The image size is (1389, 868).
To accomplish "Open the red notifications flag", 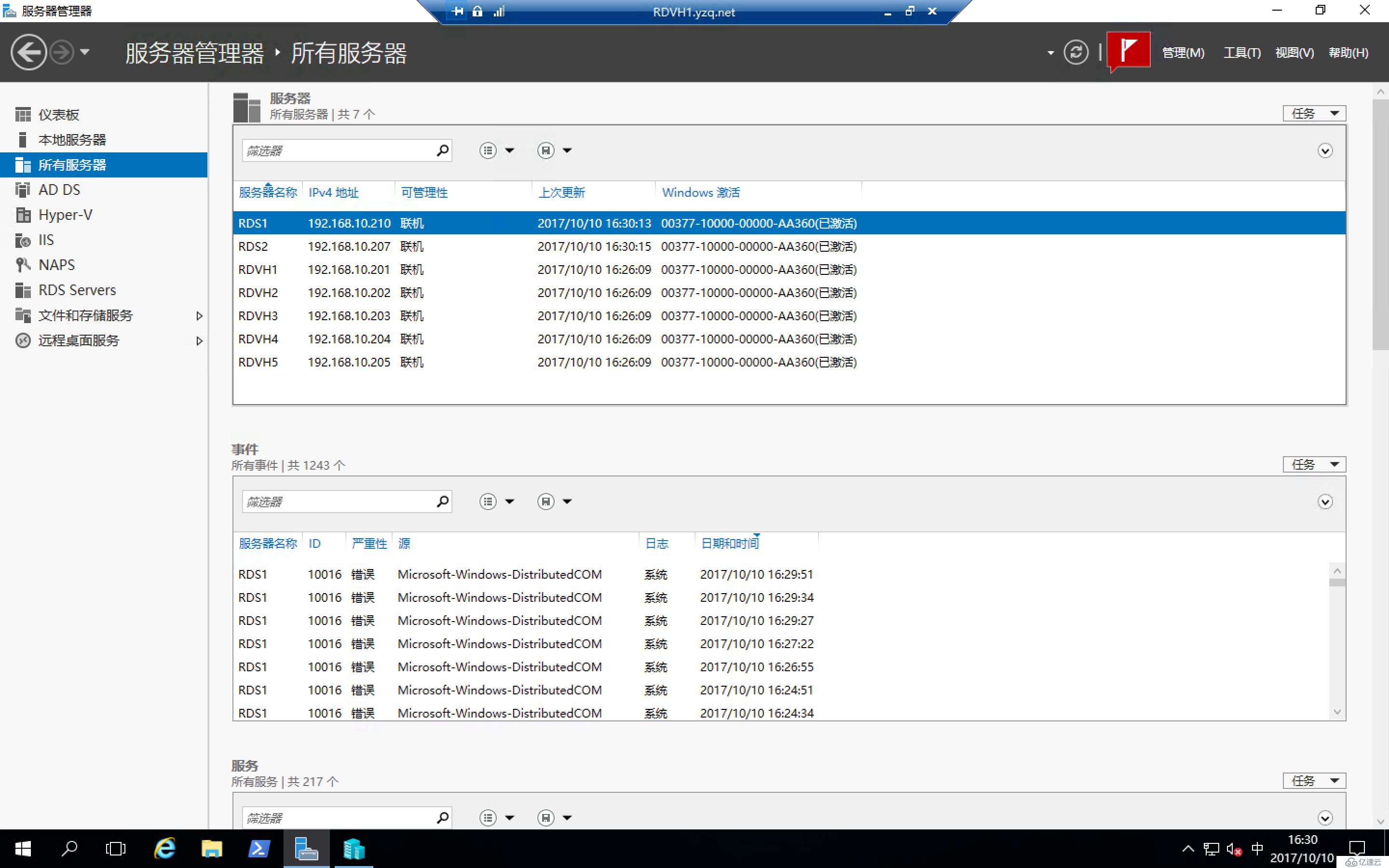I will click(1128, 51).
